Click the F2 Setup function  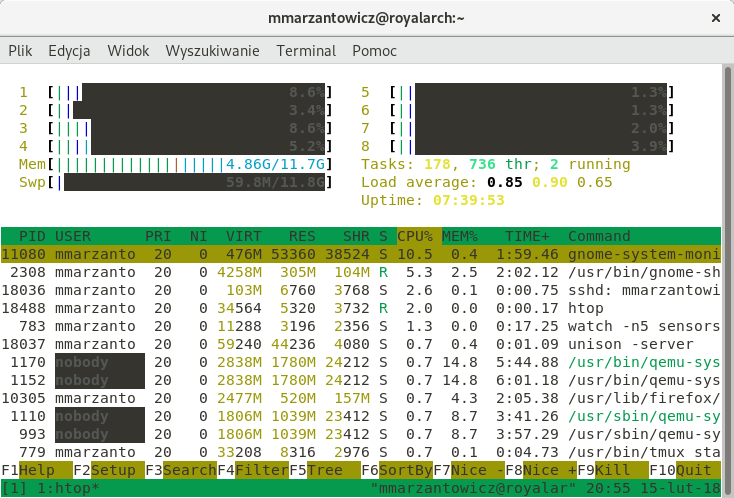pos(109,470)
